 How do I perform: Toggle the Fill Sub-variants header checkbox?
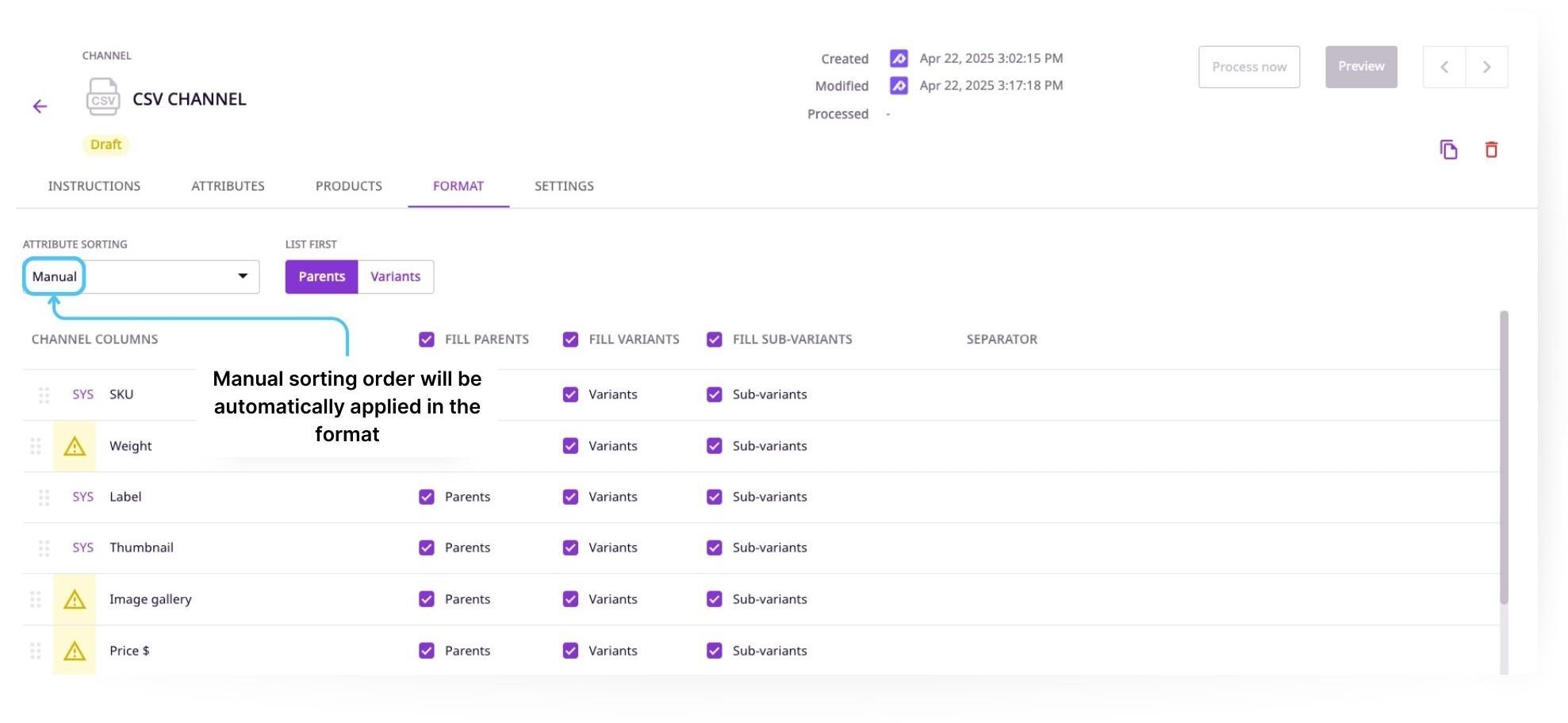tap(715, 340)
